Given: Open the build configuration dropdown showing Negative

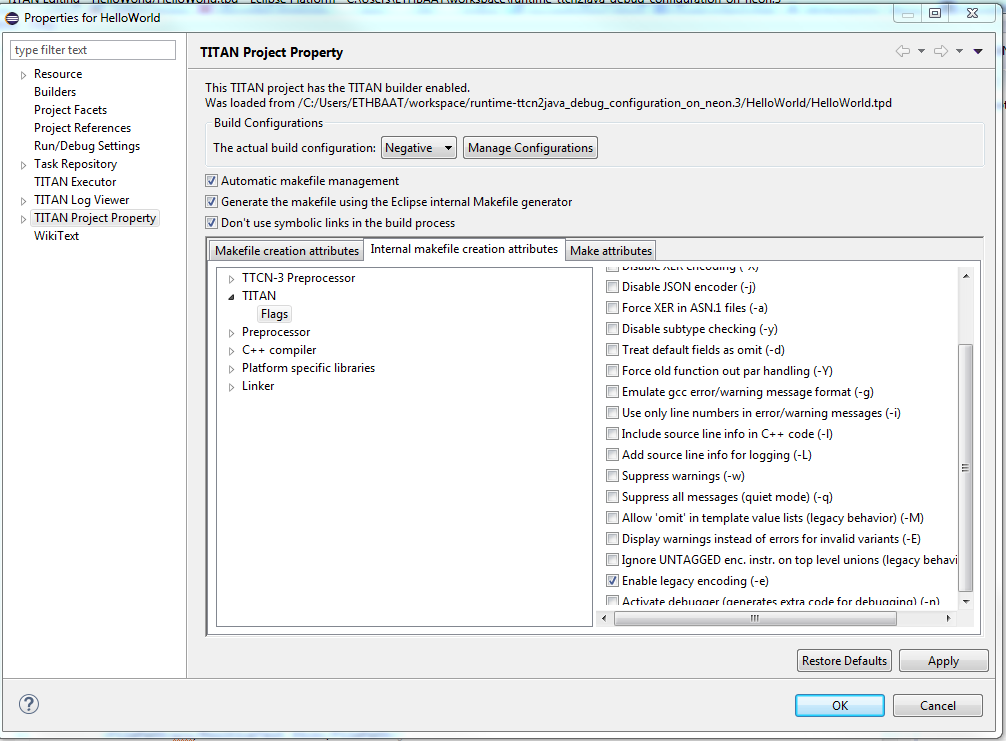Looking at the screenshot, I should 419,148.
